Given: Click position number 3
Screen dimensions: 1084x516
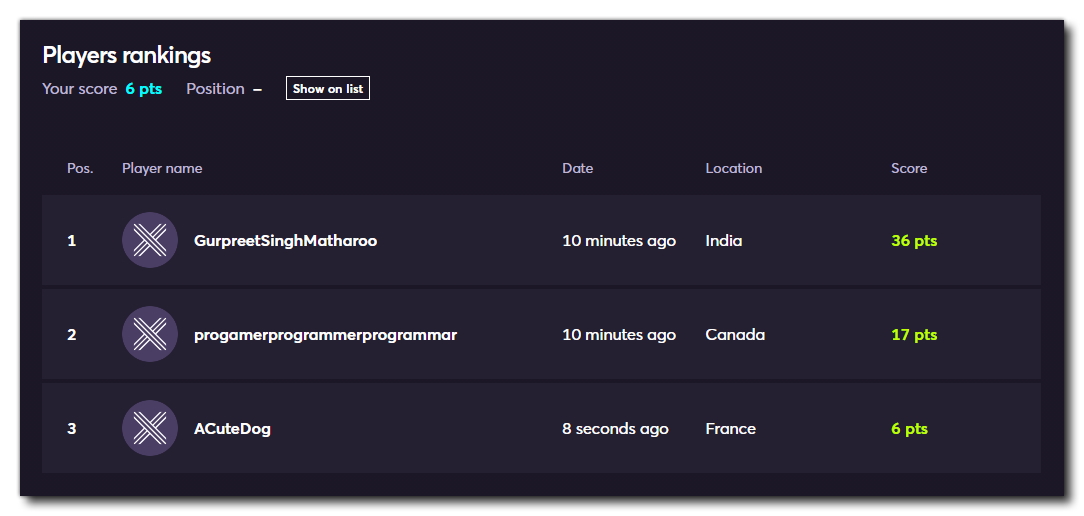Looking at the screenshot, I should point(71,429).
